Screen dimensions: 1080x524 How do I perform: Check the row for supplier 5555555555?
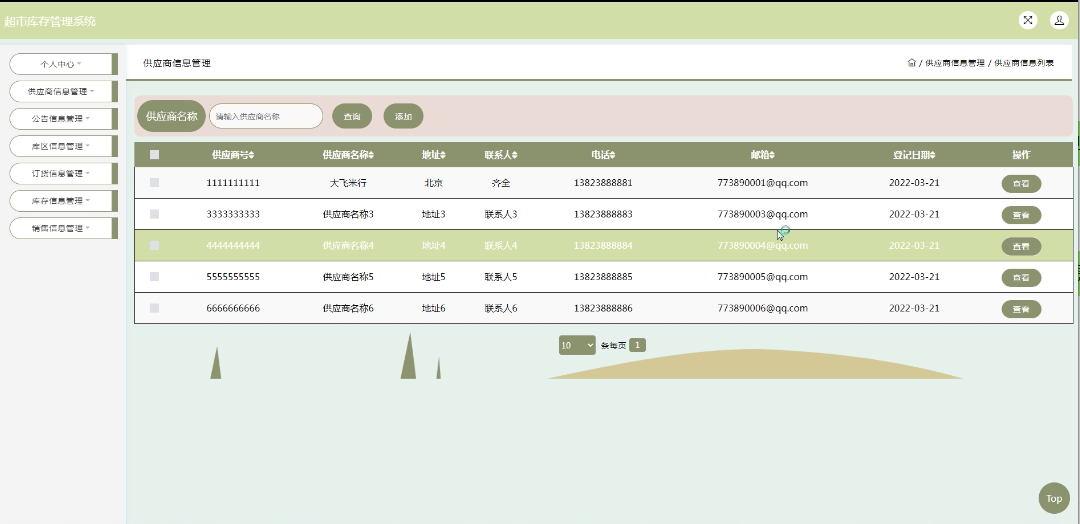pyautogui.click(x=154, y=276)
